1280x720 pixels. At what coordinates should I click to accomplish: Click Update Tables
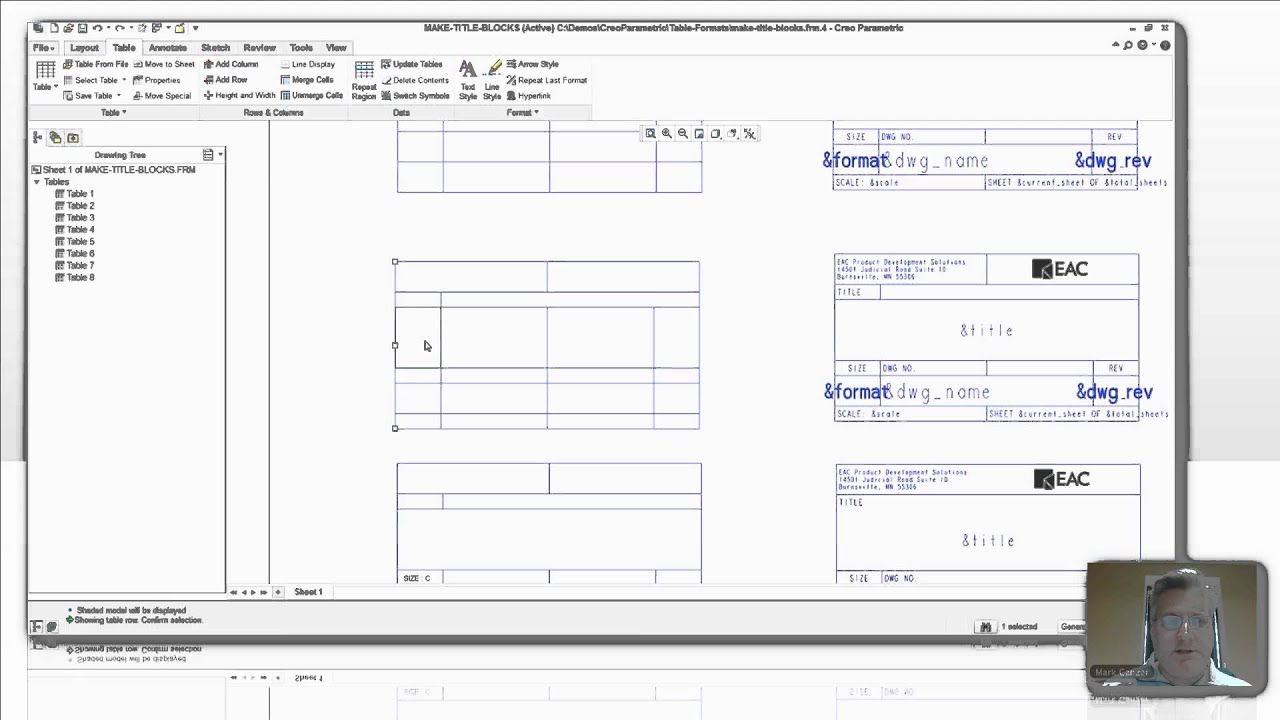click(411, 64)
